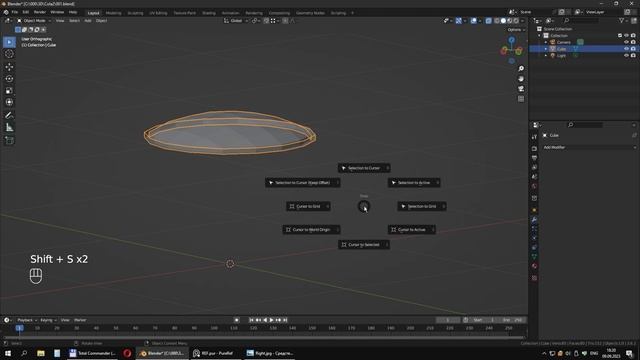Open the Texture properties checker tab

coord(534,278)
